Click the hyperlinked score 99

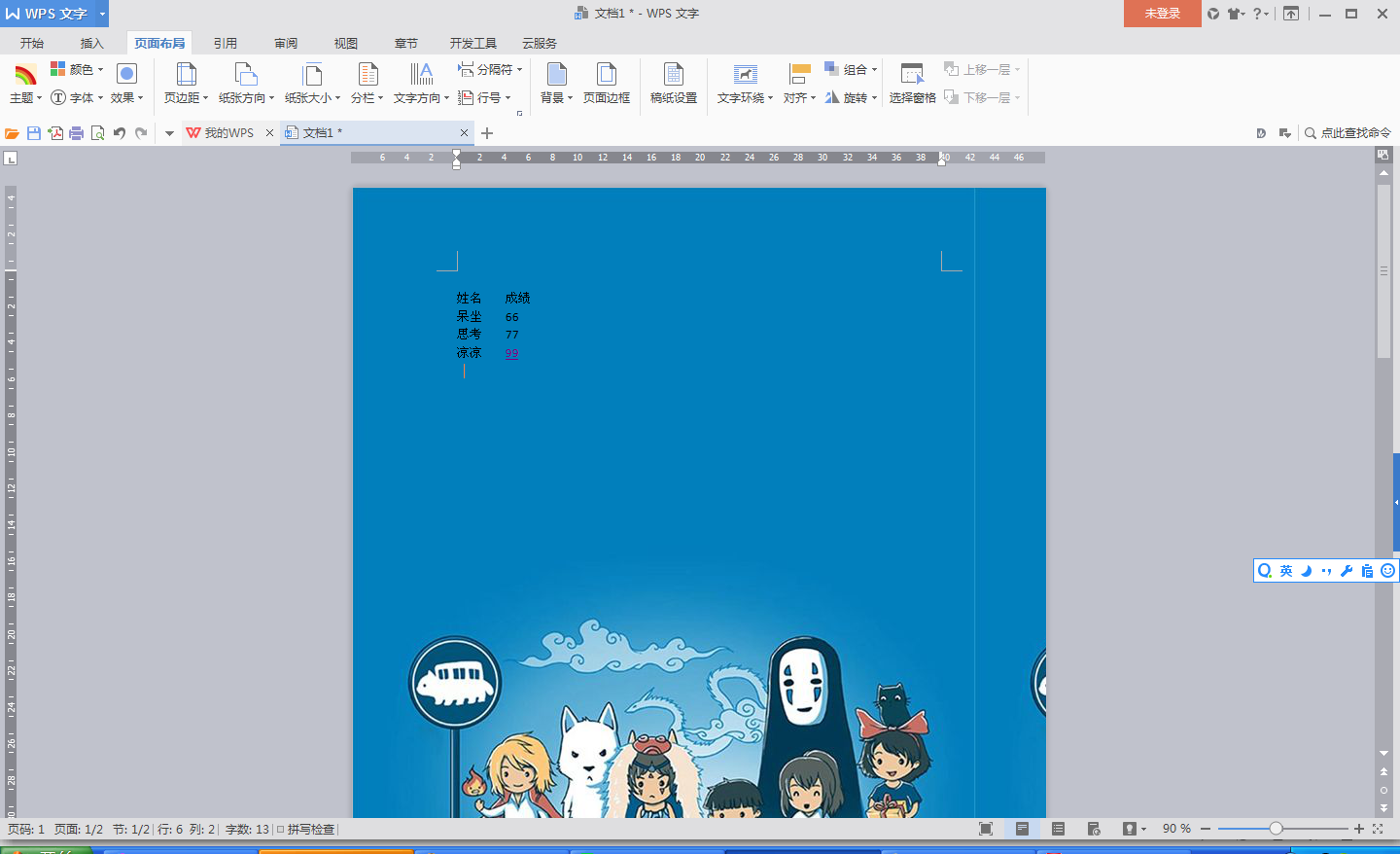(511, 353)
